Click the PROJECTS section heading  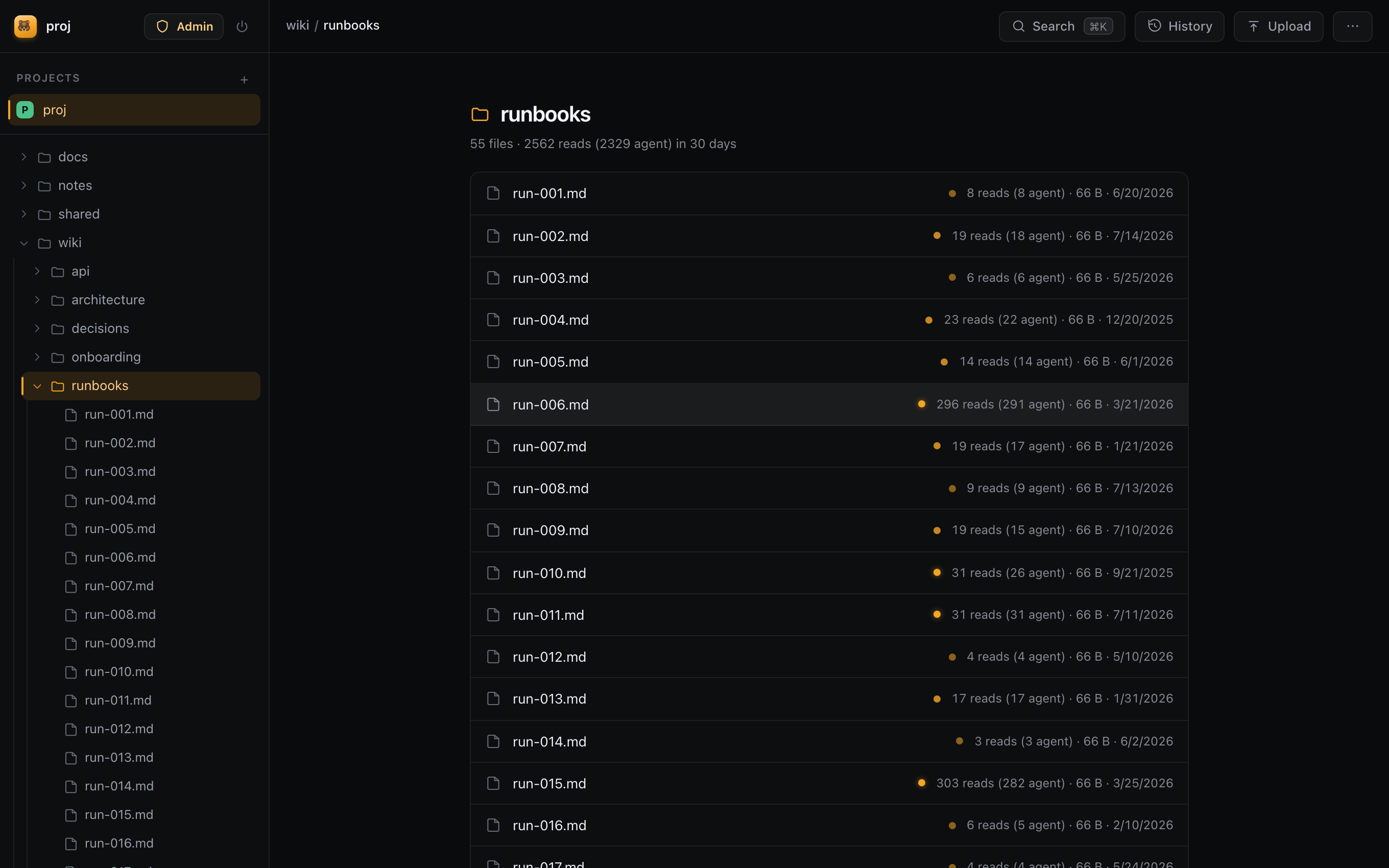(x=48, y=78)
